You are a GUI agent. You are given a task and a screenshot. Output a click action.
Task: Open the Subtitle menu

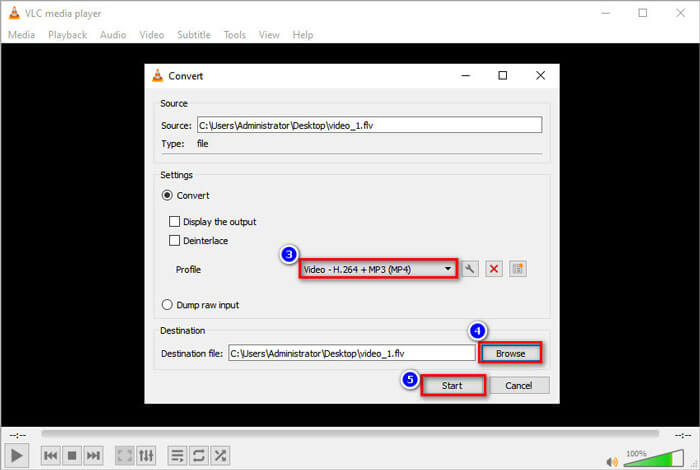point(194,35)
